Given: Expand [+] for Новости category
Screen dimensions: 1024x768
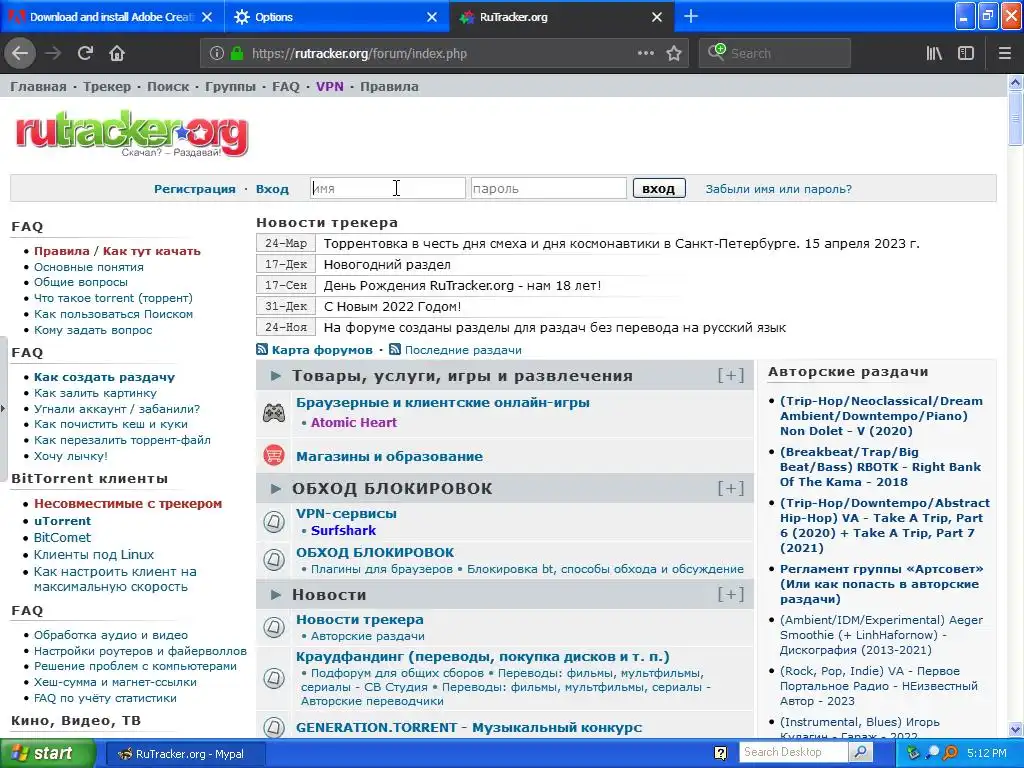Looking at the screenshot, I should [731, 594].
